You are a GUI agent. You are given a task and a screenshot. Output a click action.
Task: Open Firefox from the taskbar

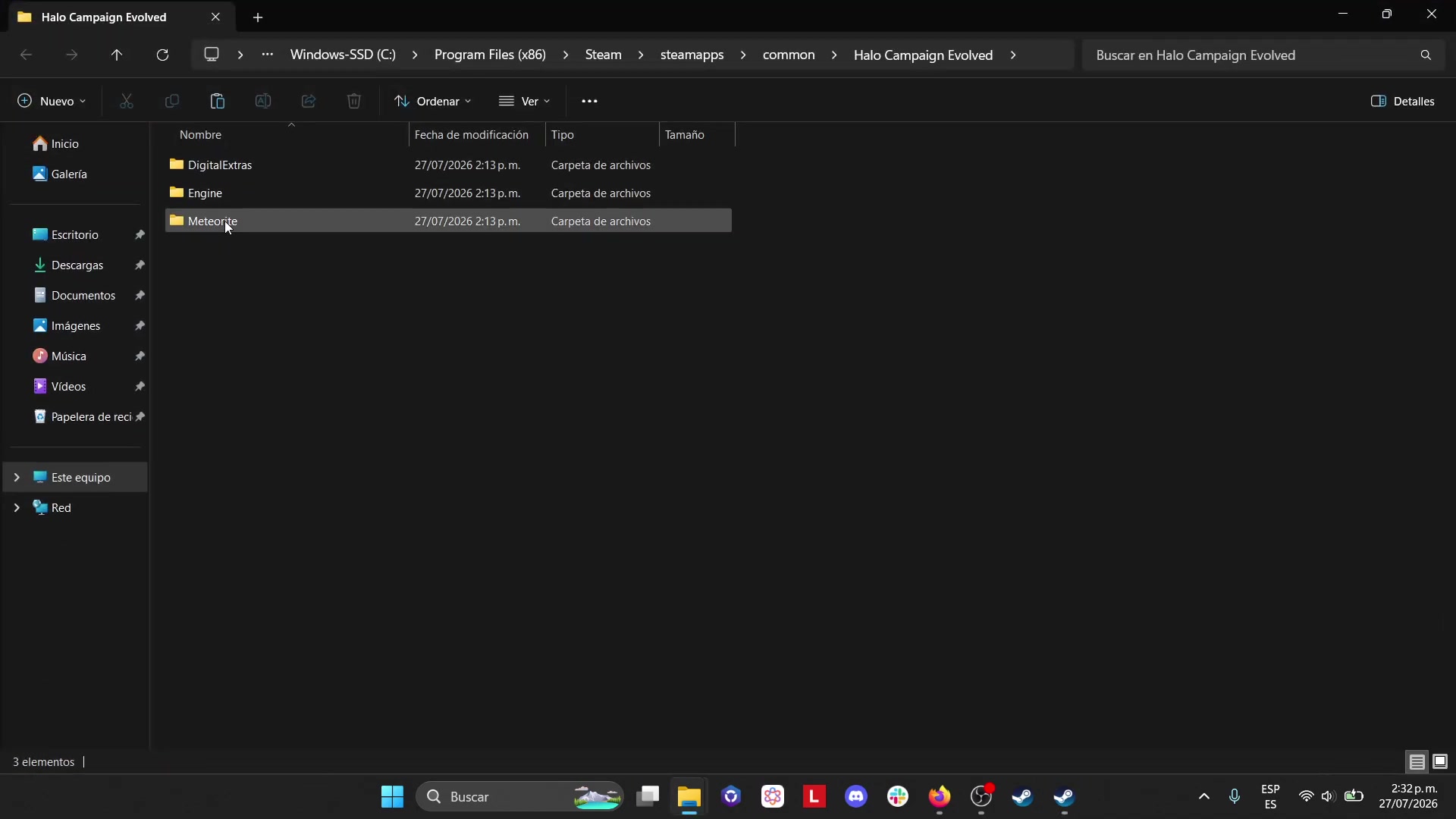coord(940,796)
